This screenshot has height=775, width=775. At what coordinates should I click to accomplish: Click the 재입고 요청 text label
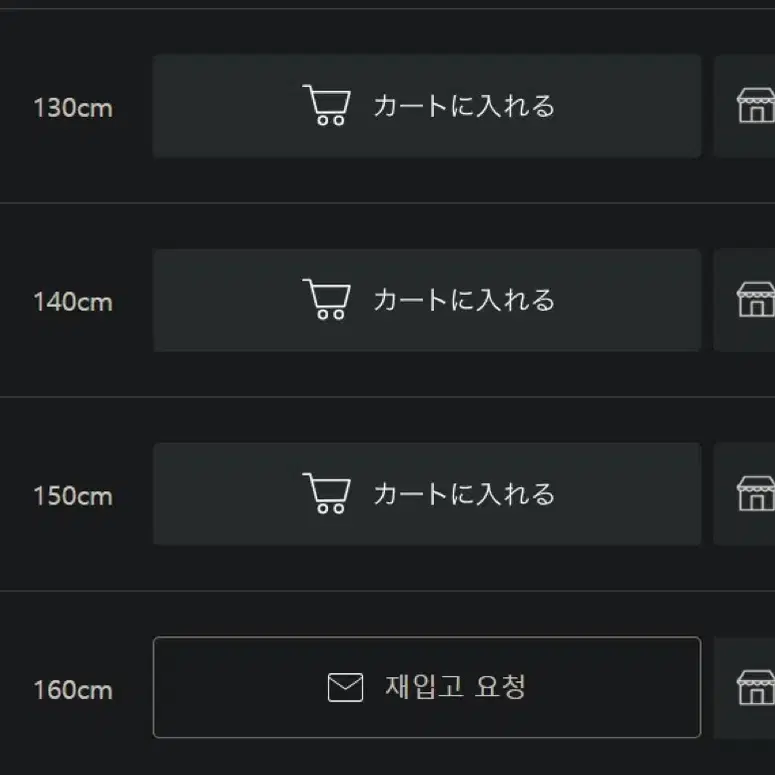click(455, 687)
